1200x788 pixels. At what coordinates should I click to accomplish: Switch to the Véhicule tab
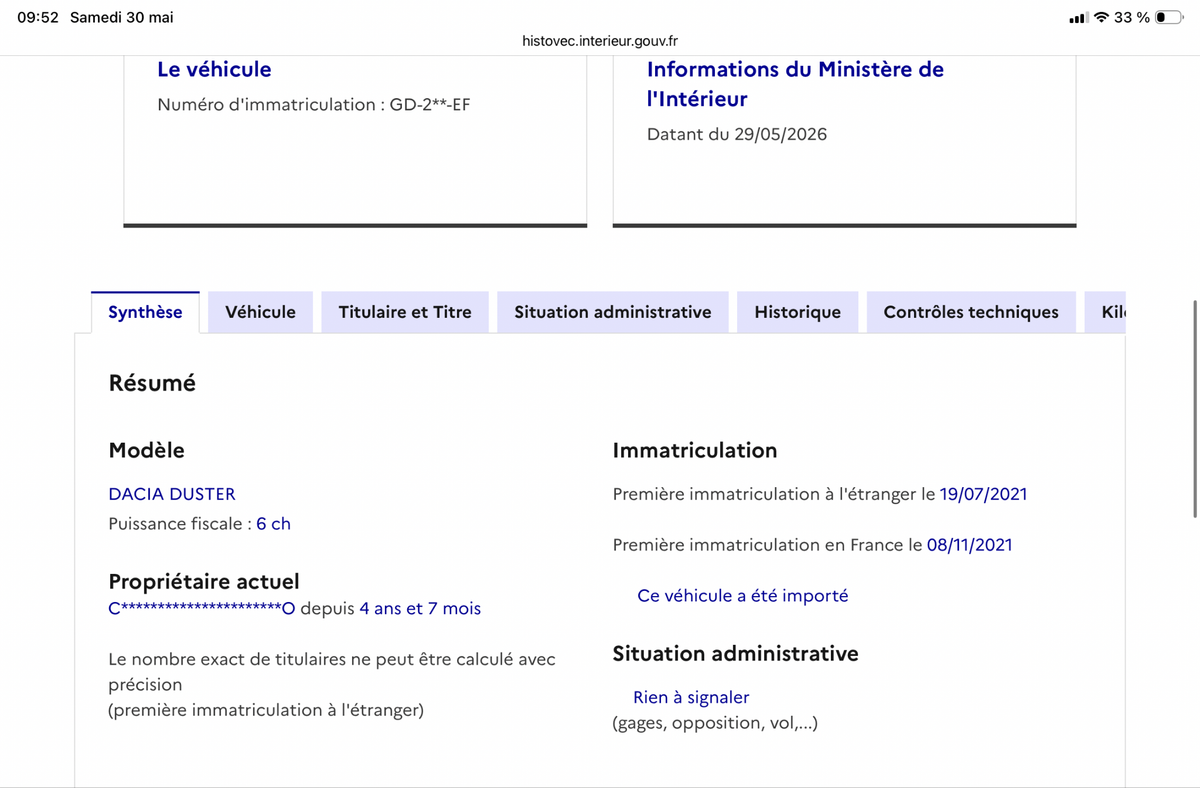[x=260, y=312]
